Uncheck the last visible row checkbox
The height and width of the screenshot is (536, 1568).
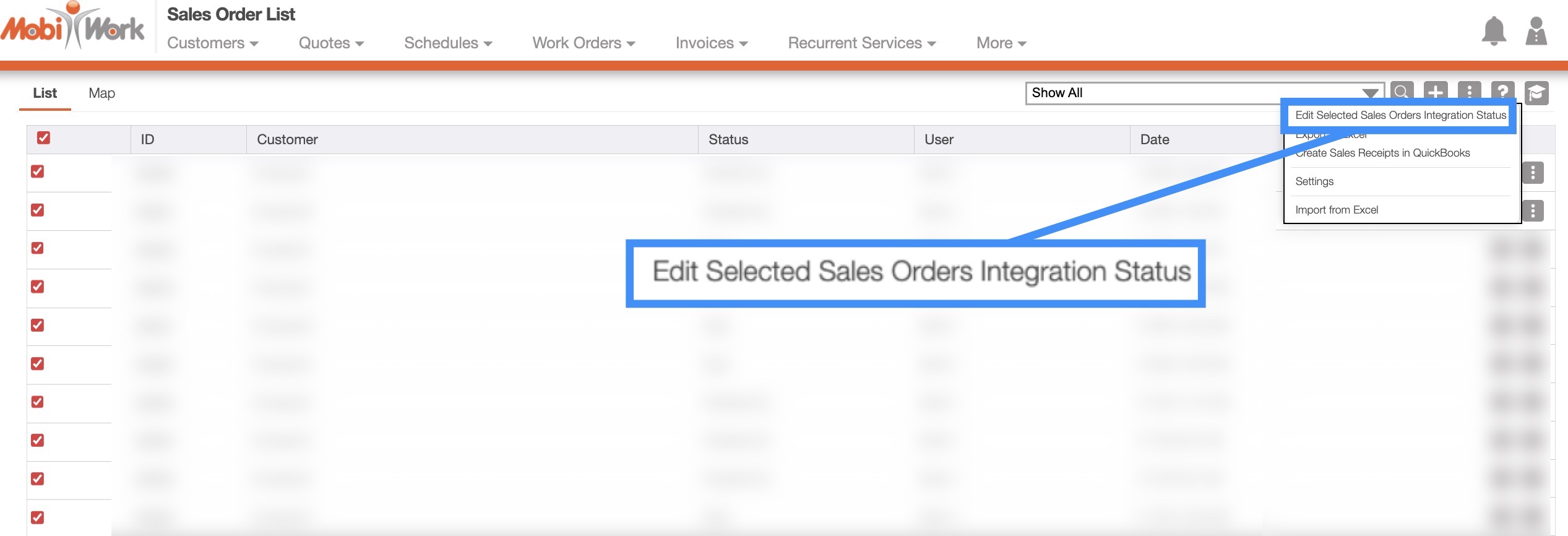coord(38,517)
